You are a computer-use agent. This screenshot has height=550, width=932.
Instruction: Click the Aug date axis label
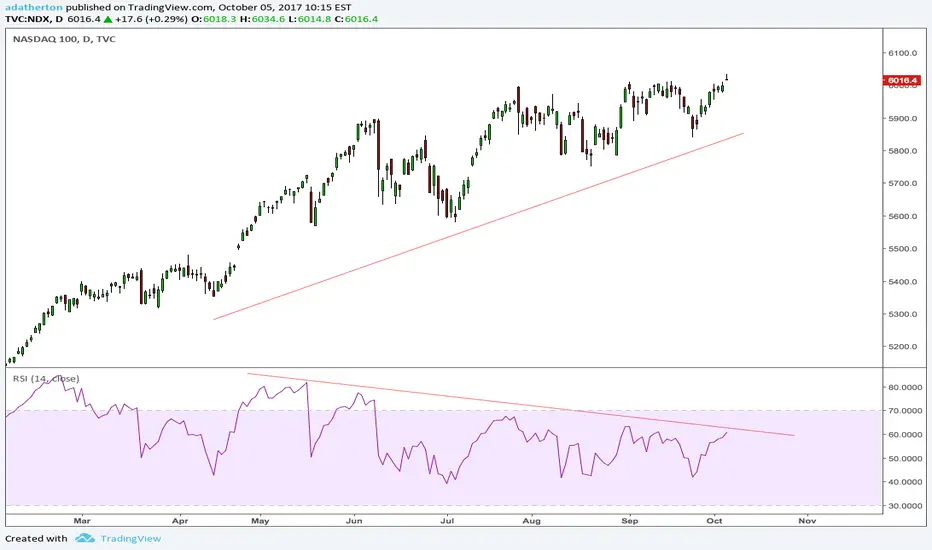pyautogui.click(x=531, y=520)
